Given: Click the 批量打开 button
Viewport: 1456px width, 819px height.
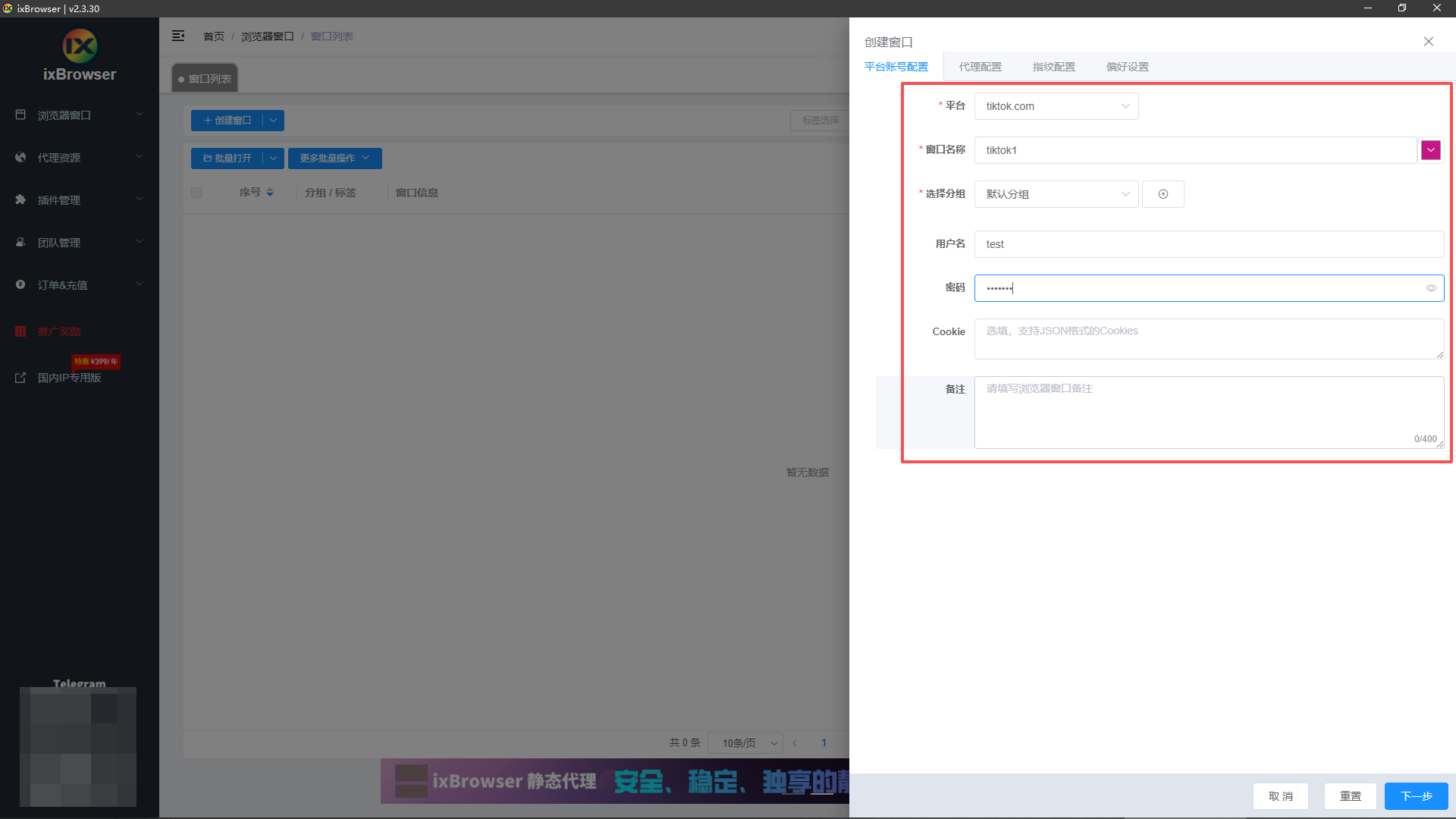Looking at the screenshot, I should pyautogui.click(x=227, y=158).
